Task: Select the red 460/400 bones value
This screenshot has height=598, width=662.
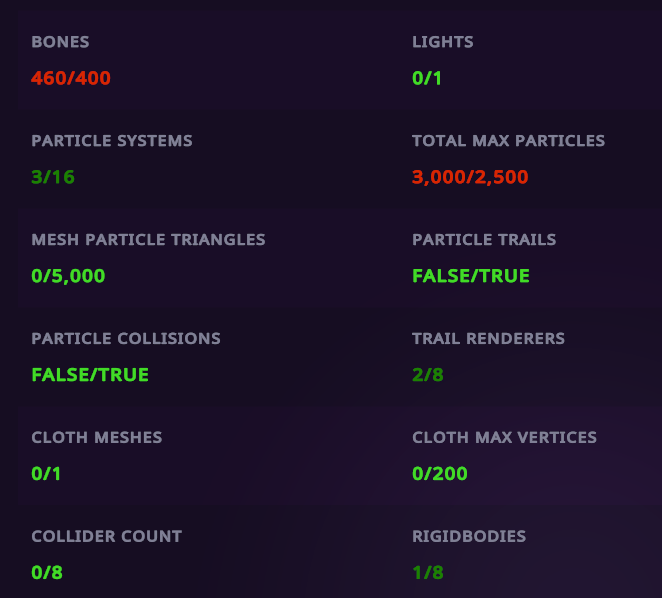Action: tap(71, 78)
